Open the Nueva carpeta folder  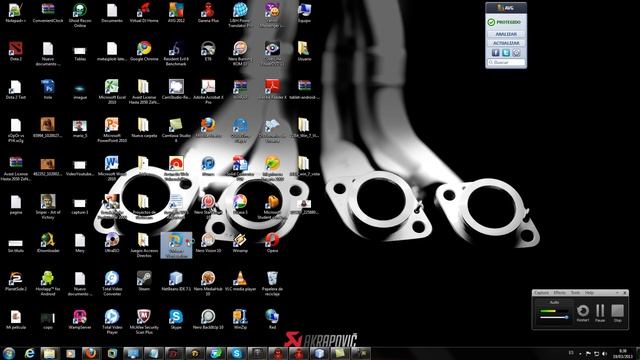[144, 128]
